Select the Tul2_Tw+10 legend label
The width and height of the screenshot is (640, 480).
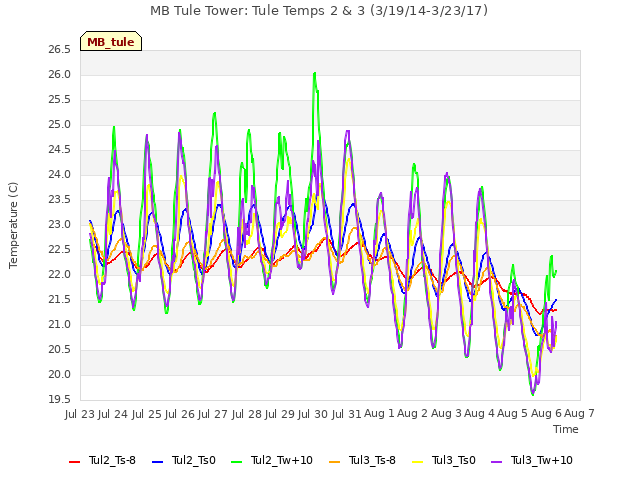click(282, 460)
